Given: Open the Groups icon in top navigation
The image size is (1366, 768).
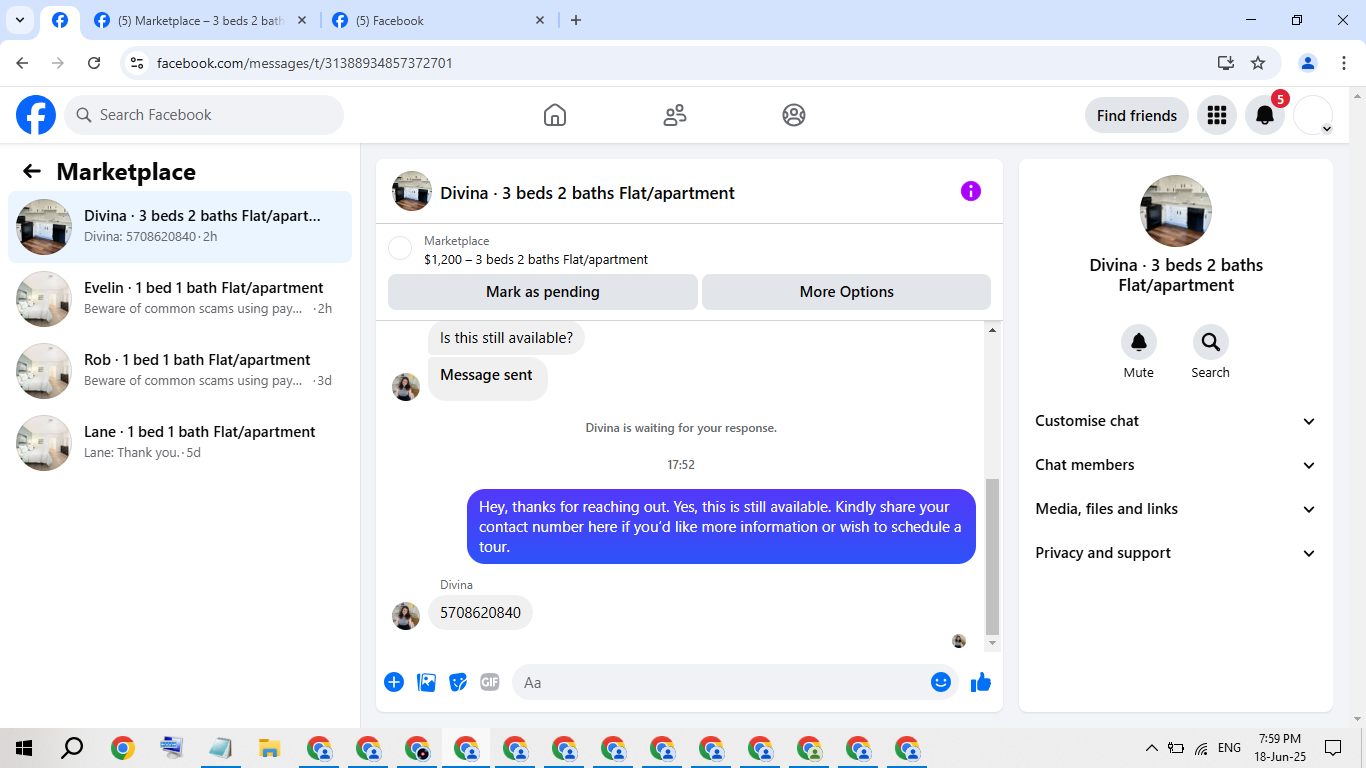Looking at the screenshot, I should click(x=794, y=115).
